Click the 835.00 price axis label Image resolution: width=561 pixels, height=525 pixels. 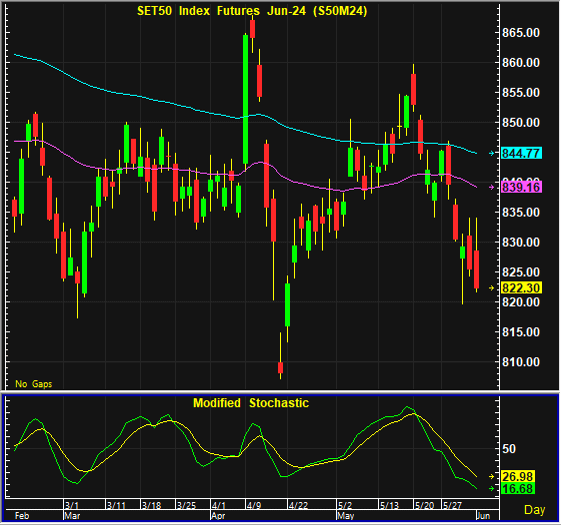(521, 212)
